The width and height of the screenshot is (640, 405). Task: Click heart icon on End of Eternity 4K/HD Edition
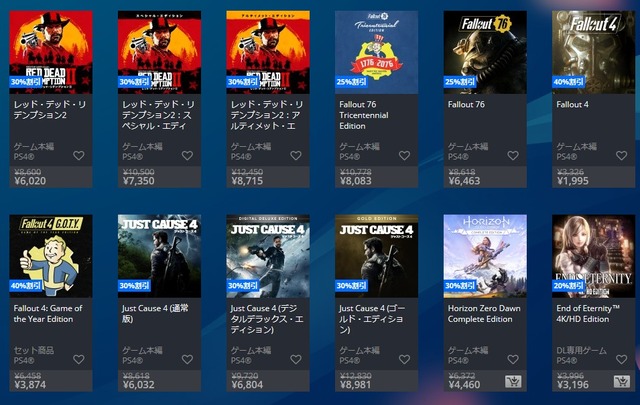(622, 359)
